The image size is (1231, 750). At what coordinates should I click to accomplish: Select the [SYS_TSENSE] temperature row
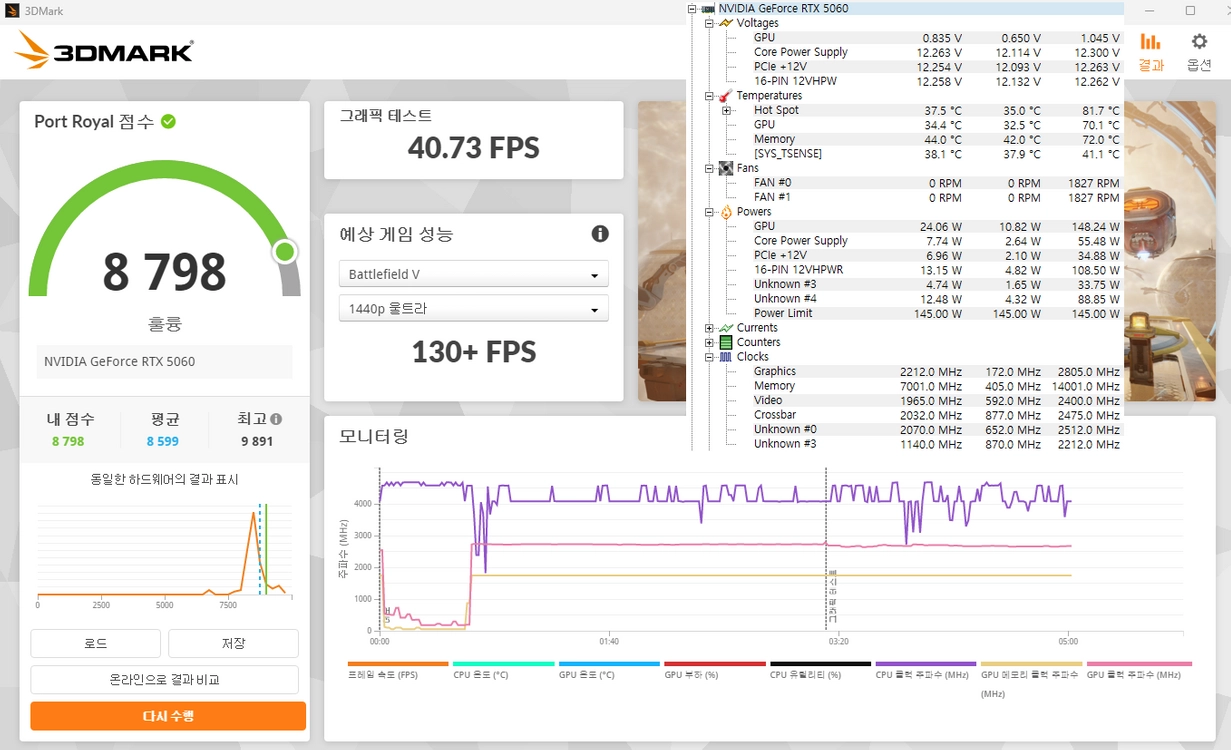point(936,154)
